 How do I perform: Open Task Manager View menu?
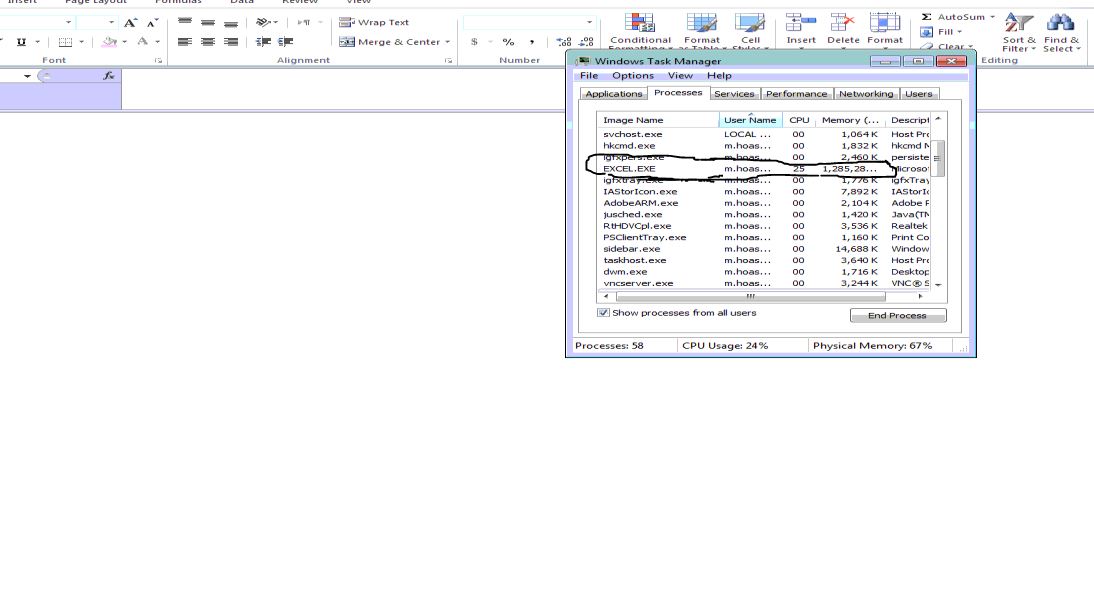pos(680,75)
